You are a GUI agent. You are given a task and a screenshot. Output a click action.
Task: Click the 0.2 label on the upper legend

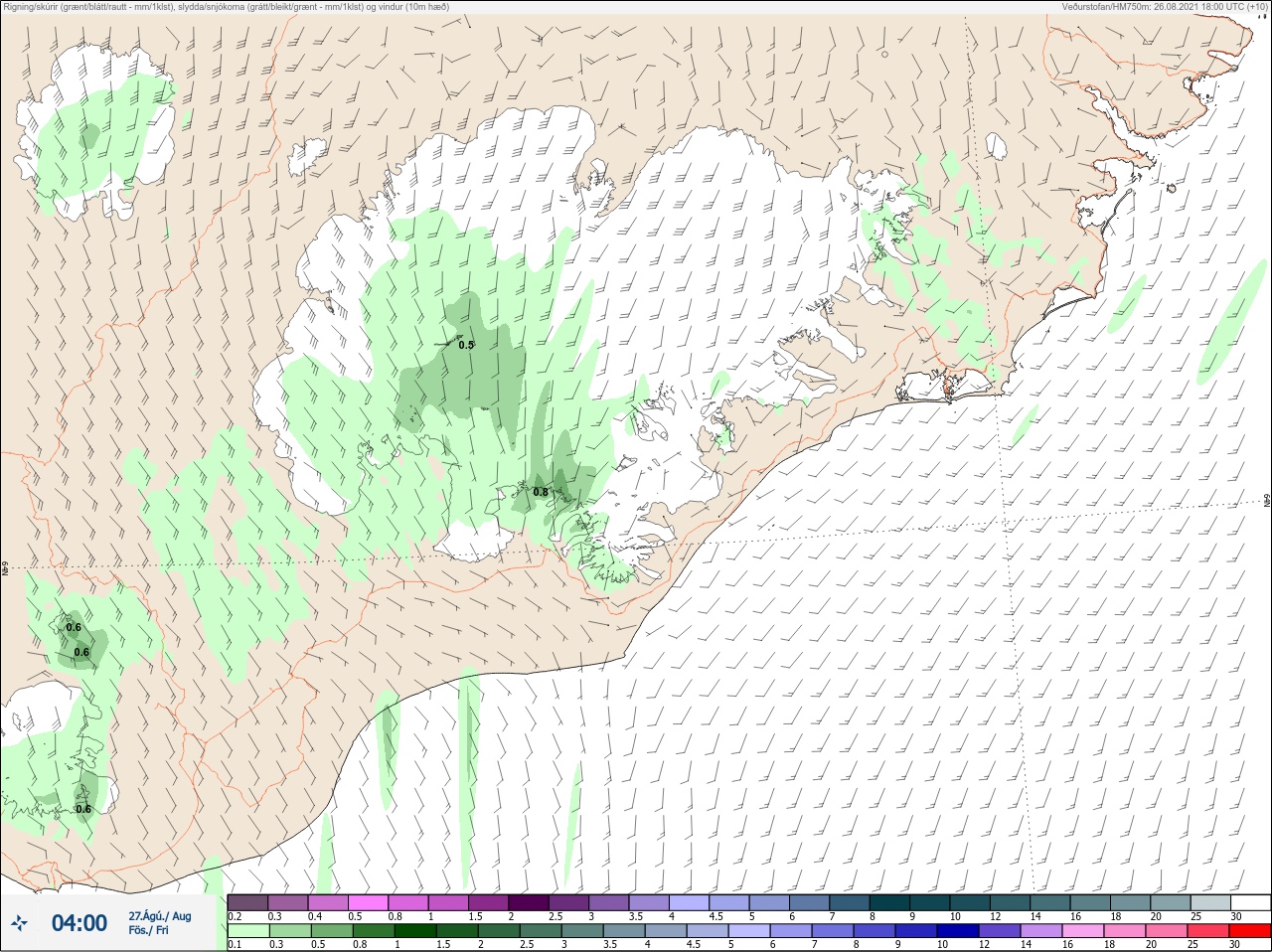click(235, 916)
